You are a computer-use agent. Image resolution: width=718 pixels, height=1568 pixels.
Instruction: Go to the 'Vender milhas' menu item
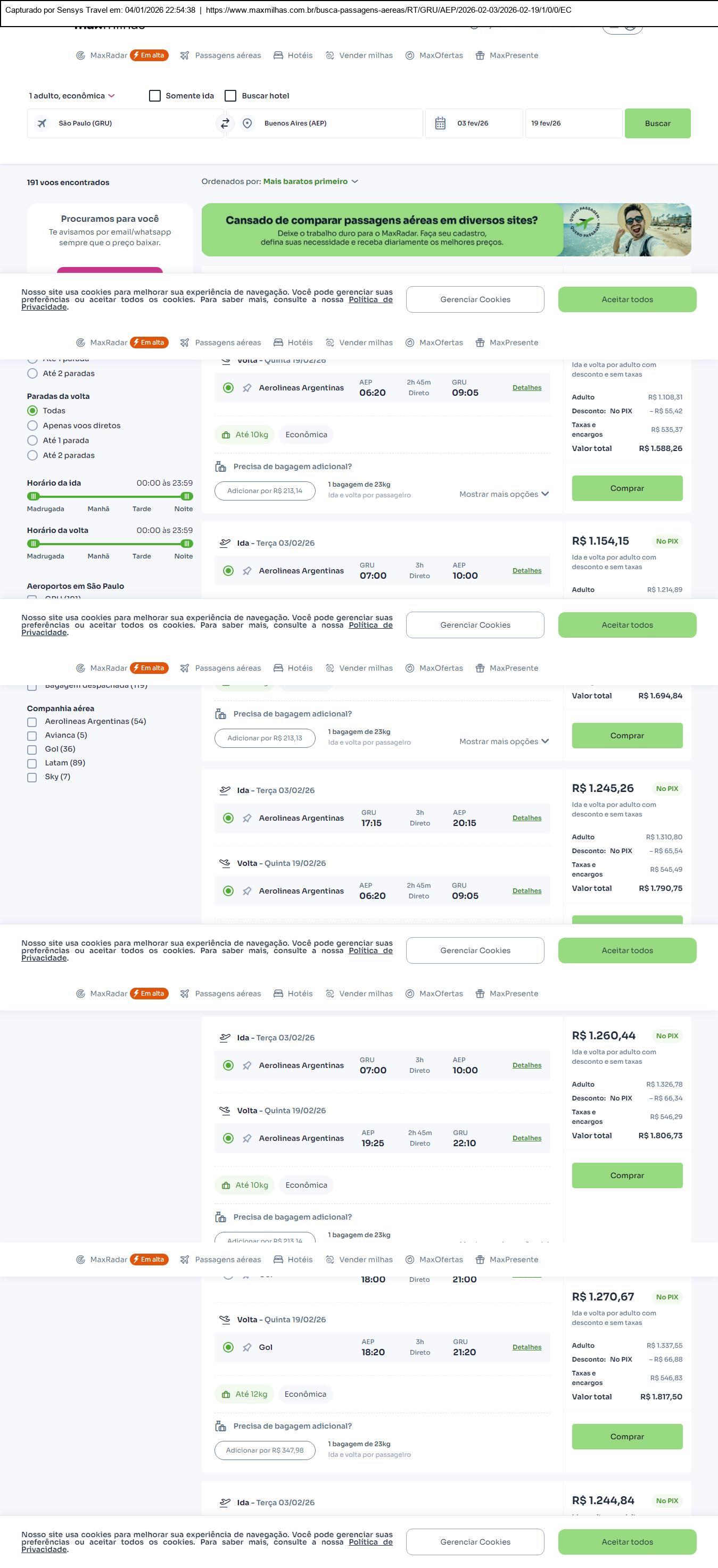pos(359,55)
